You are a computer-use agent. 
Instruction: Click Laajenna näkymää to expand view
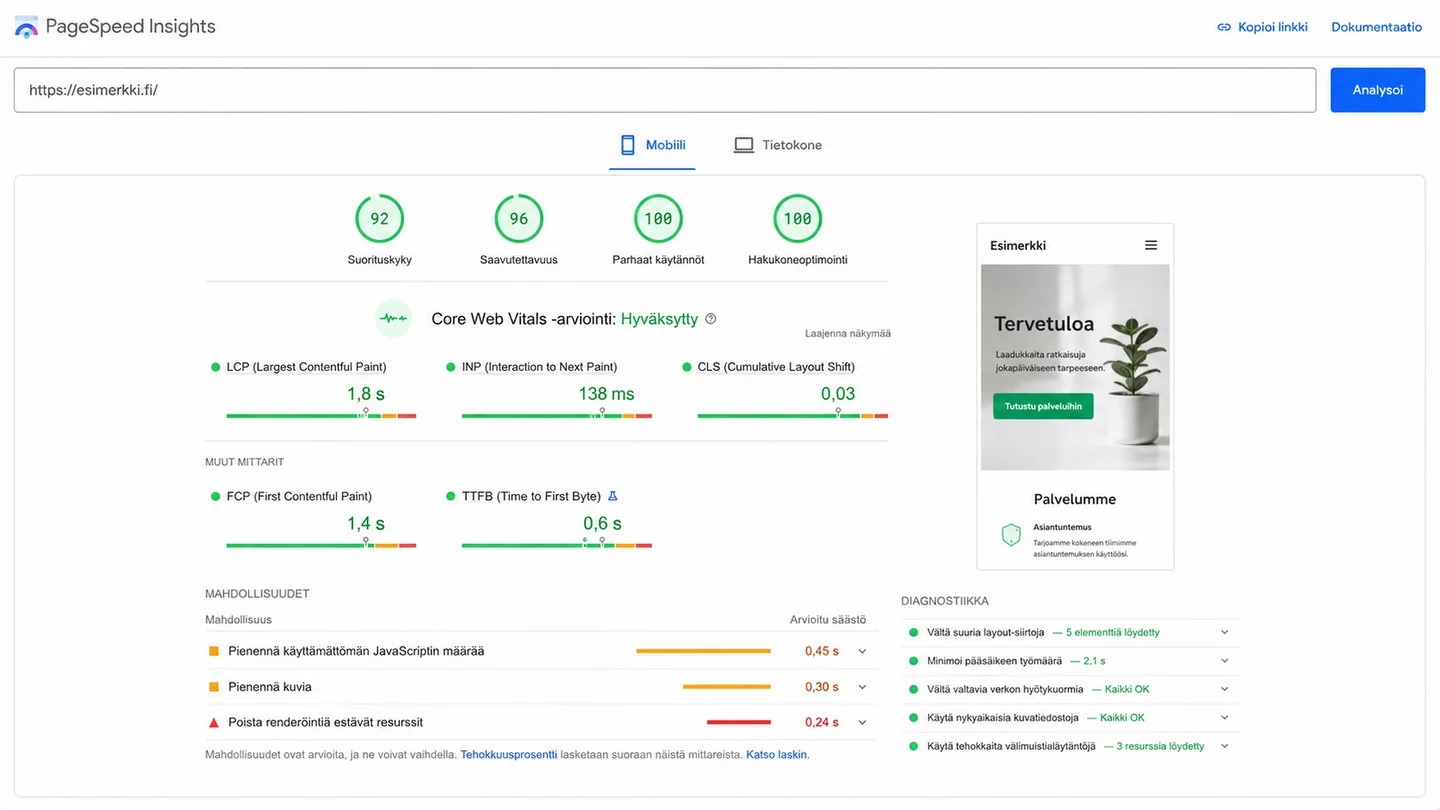pos(848,334)
